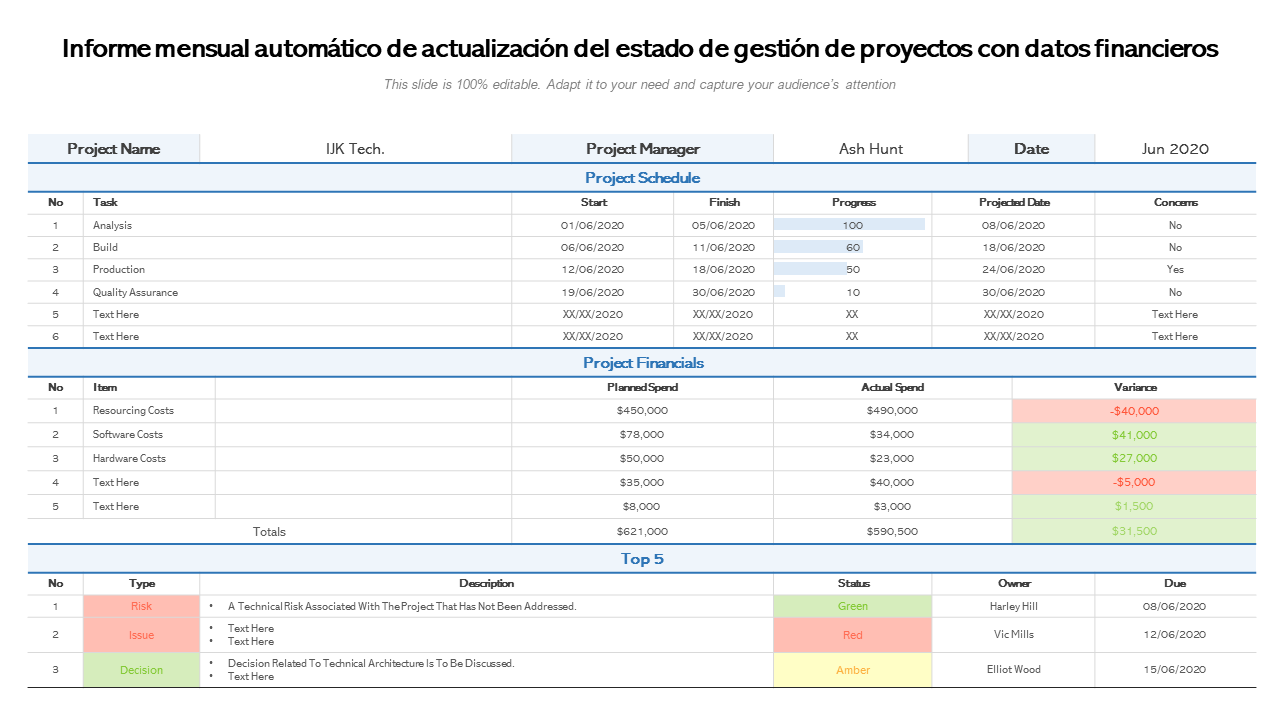Image resolution: width=1280 pixels, height=720 pixels.
Task: Select the 'Ash Hunt' manager name cell
Action: (x=871, y=149)
